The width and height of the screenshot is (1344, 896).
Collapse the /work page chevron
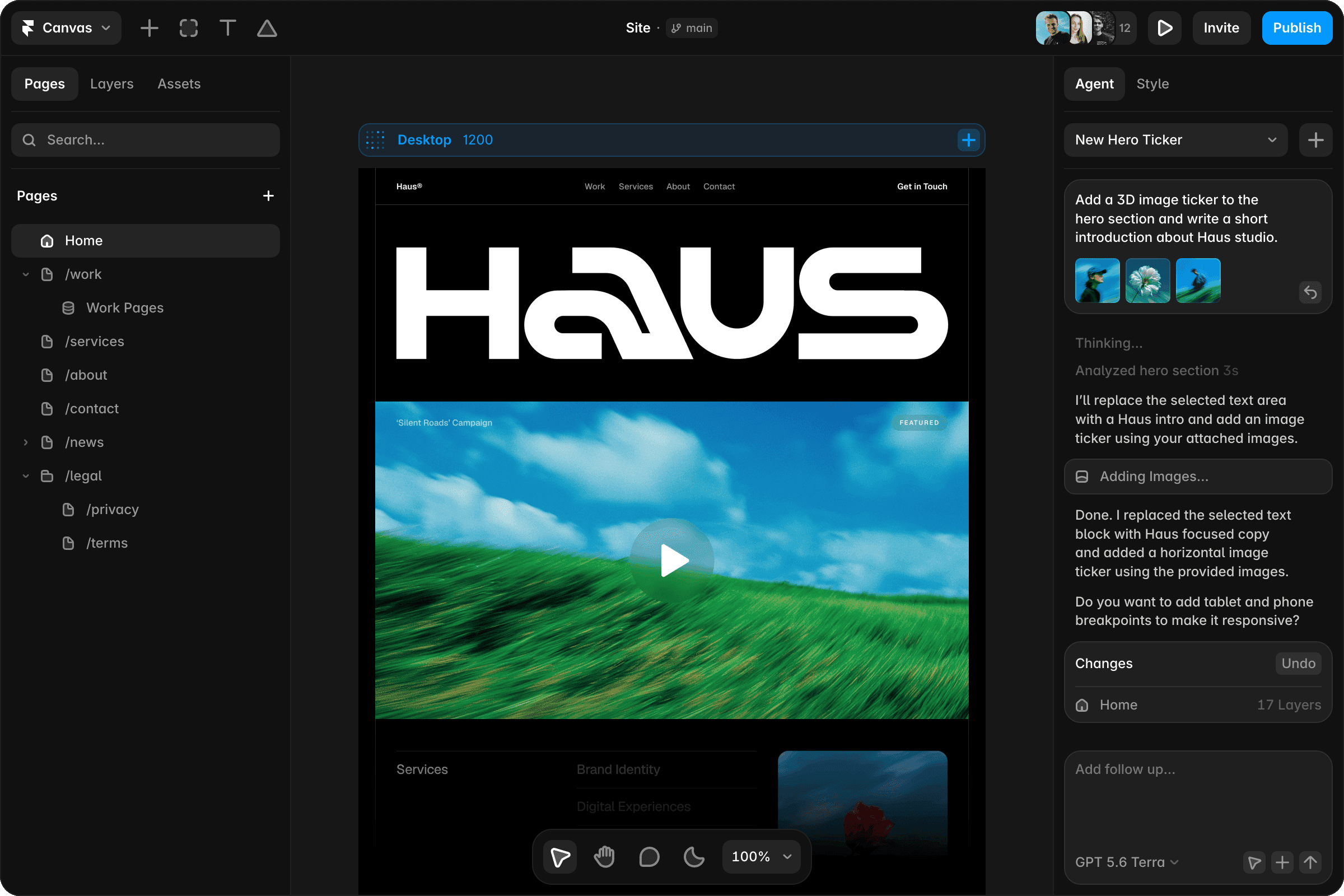pyautogui.click(x=26, y=274)
